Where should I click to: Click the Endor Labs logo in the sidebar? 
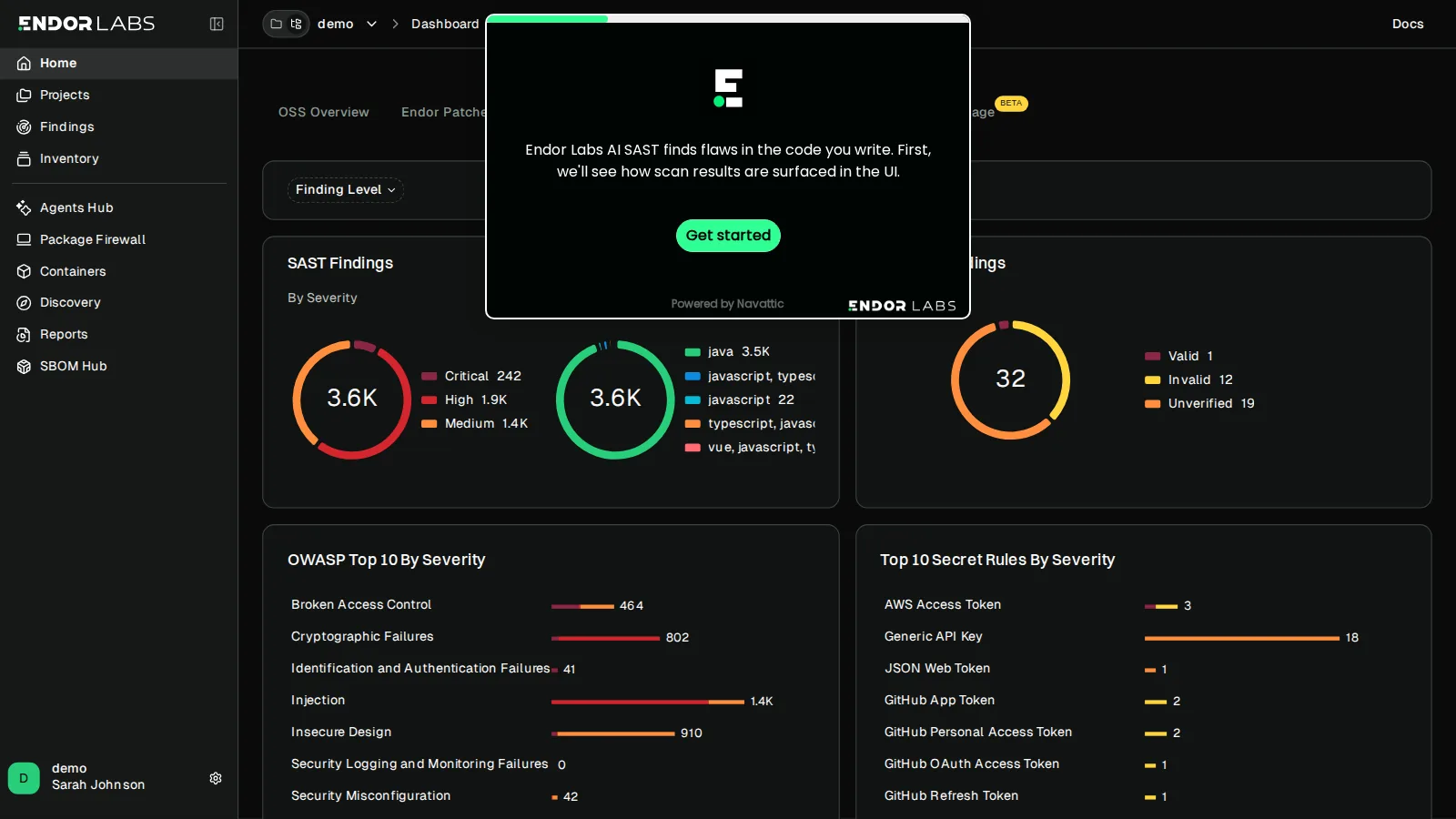tap(86, 24)
